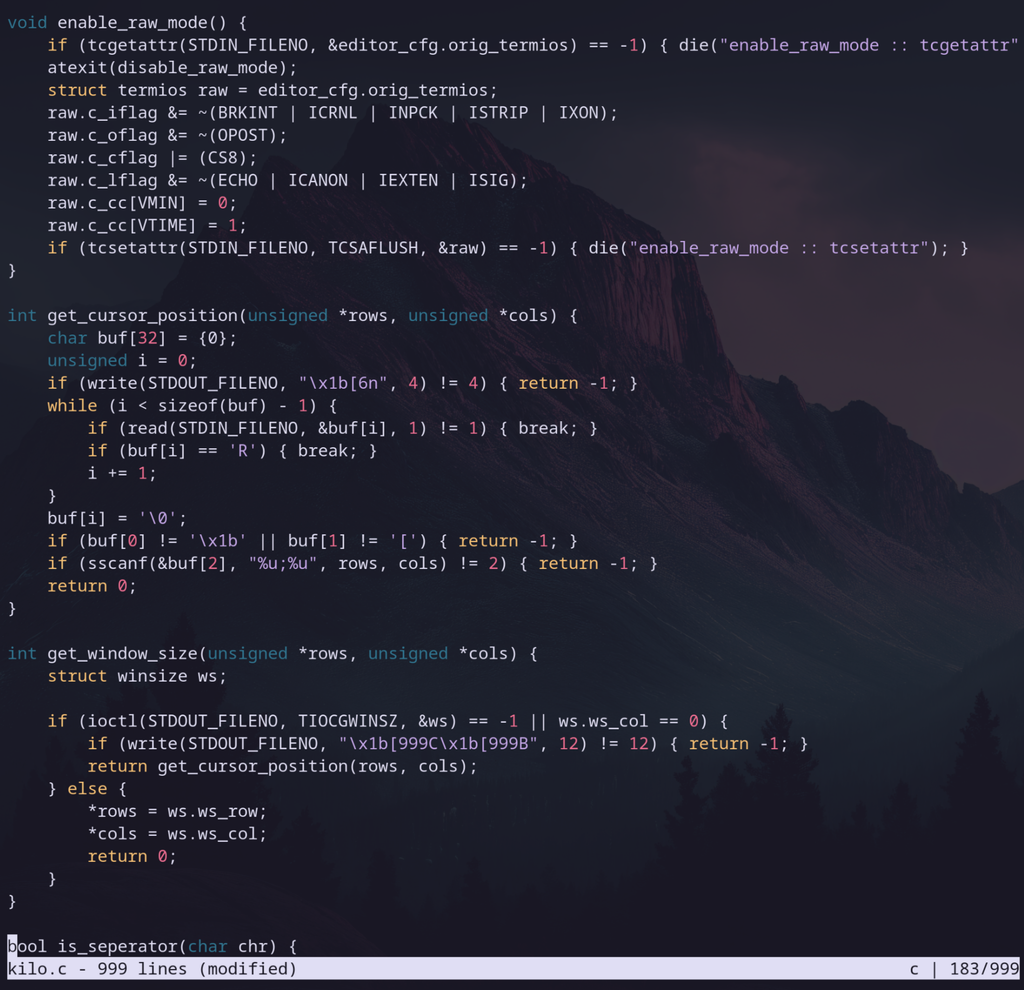Click the "i += 1;" line

(x=122, y=473)
